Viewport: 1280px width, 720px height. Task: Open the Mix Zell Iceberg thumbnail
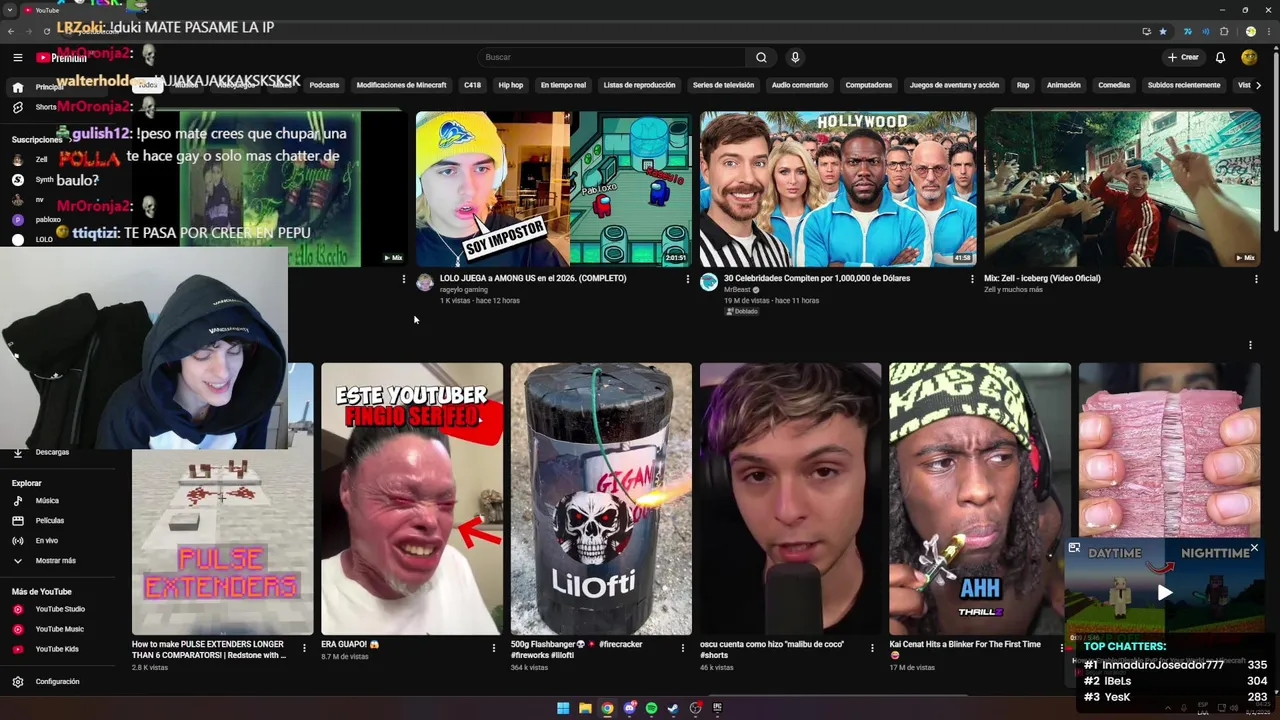1122,189
